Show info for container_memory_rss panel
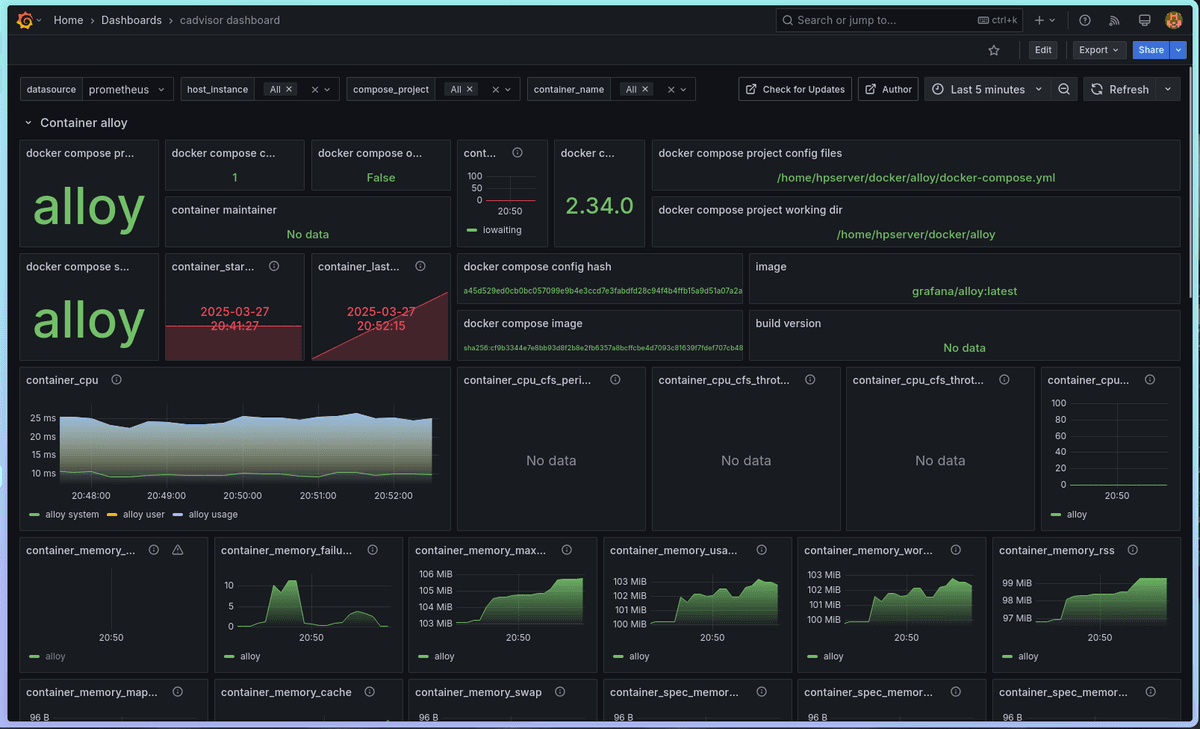The width and height of the screenshot is (1200, 729). point(1135,550)
